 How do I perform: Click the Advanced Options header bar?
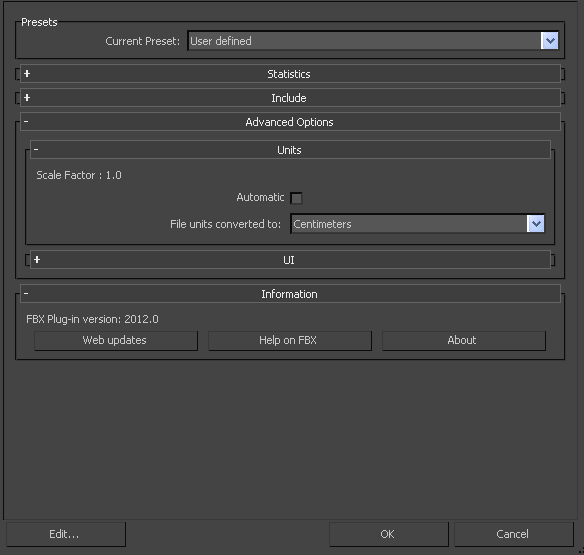click(x=290, y=122)
